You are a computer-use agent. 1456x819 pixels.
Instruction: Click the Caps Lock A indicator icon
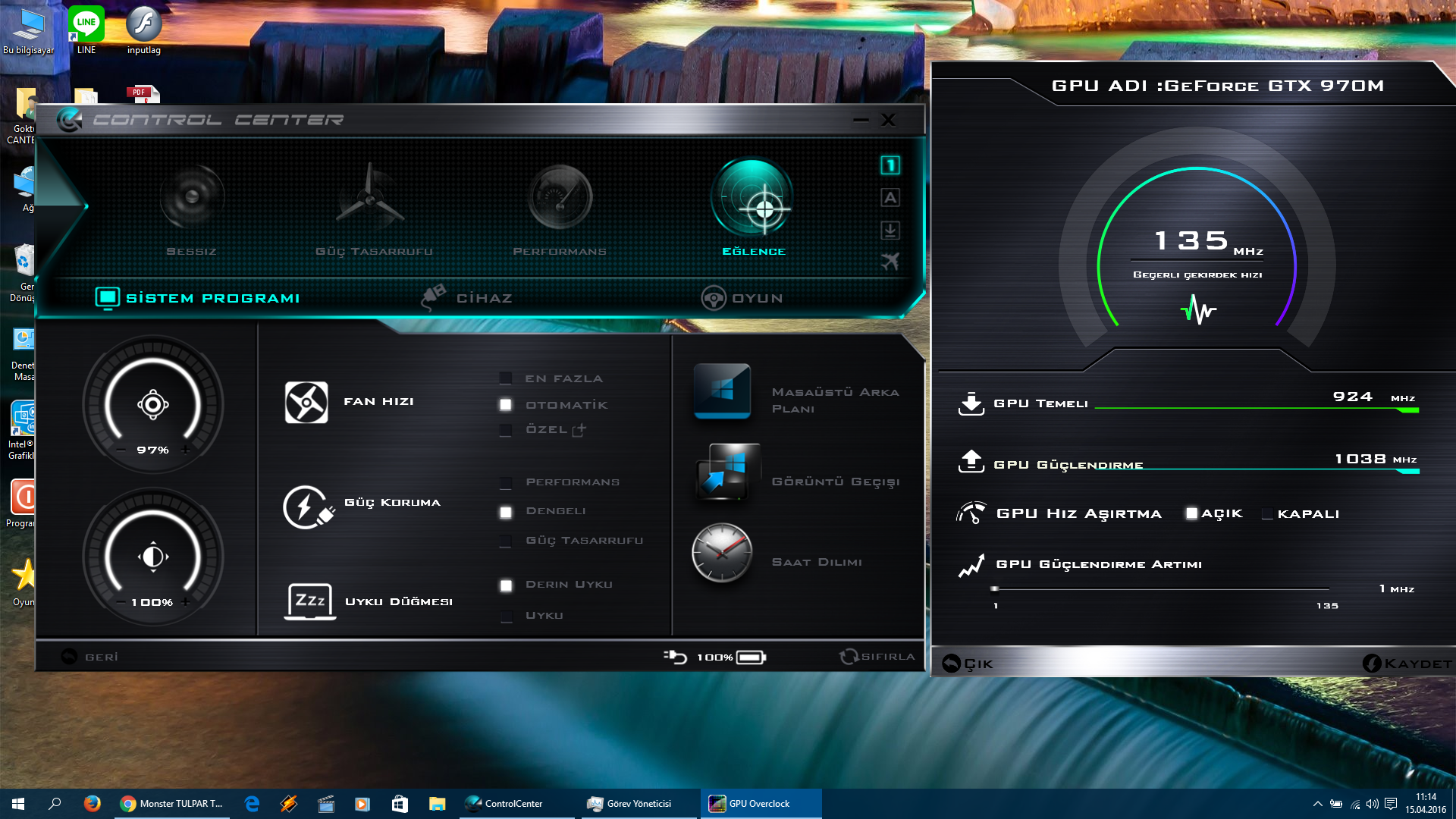pyautogui.click(x=890, y=198)
